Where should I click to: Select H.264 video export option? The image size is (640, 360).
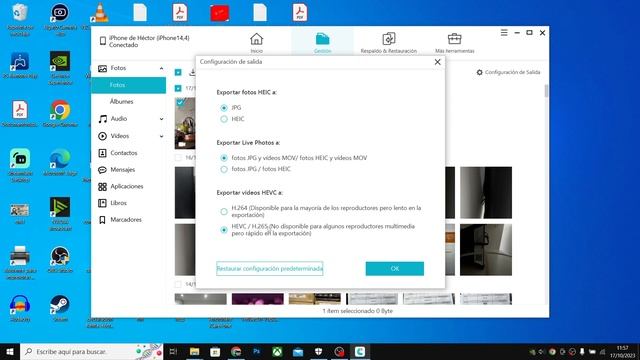224,211
